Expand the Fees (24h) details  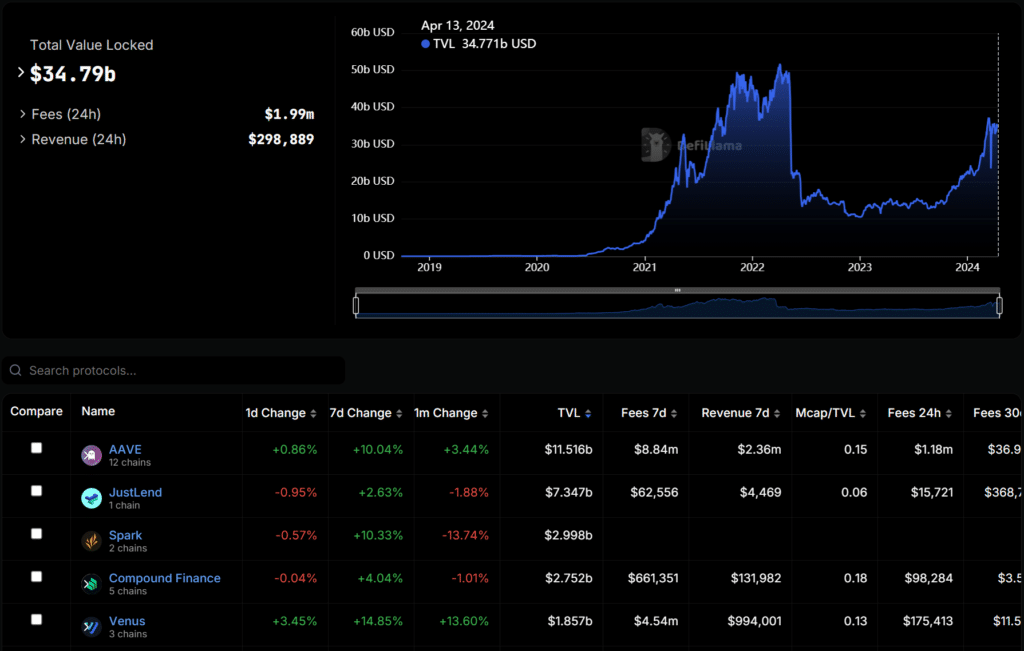click(23, 114)
